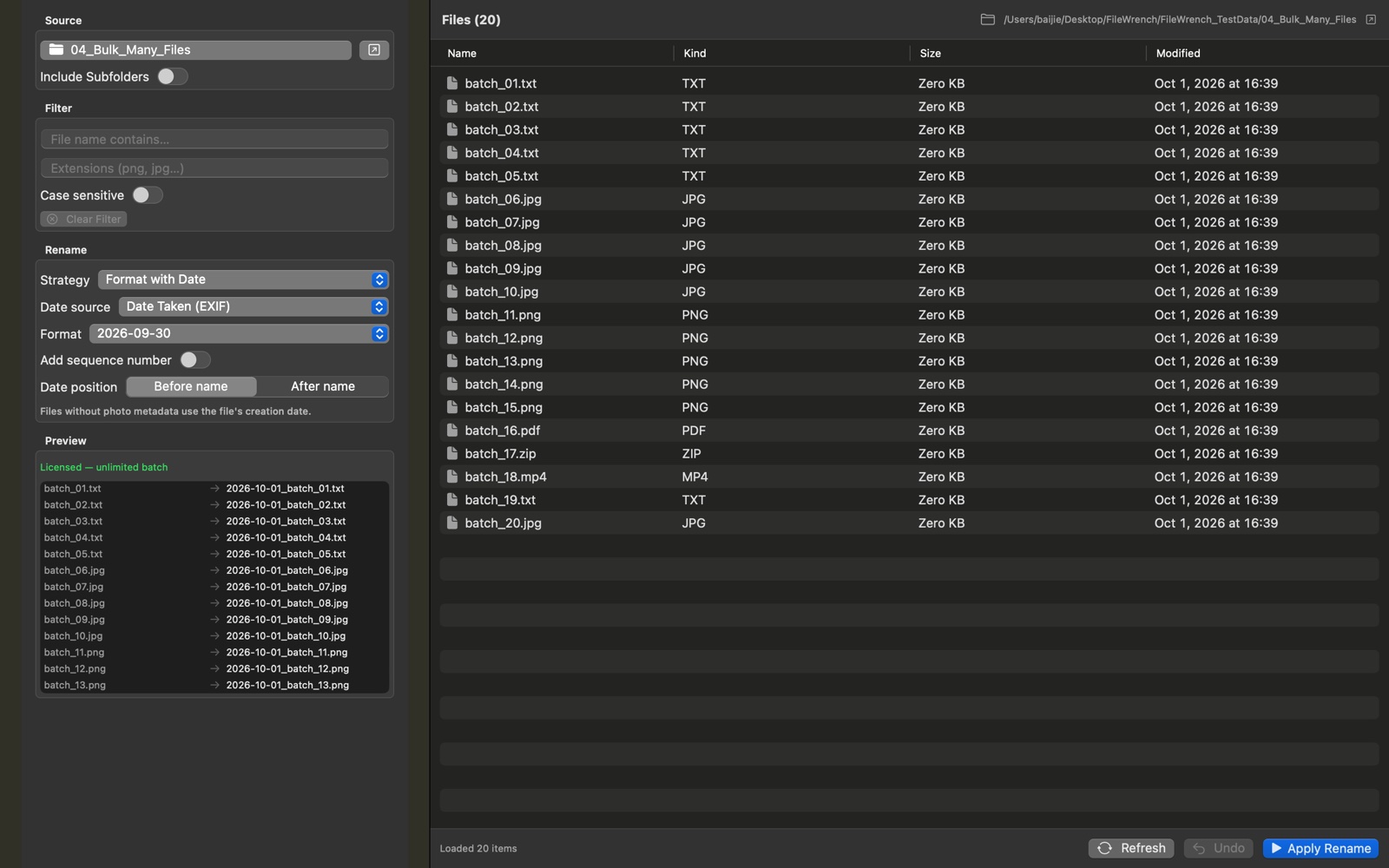Viewport: 1389px width, 868px height.
Task: Turn on Add sequence number
Action: coord(194,360)
